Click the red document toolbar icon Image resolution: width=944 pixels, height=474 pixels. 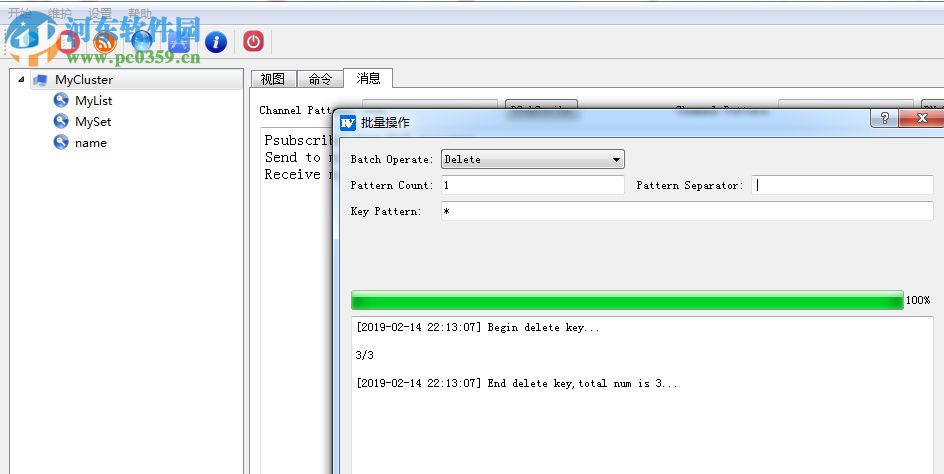pos(67,42)
